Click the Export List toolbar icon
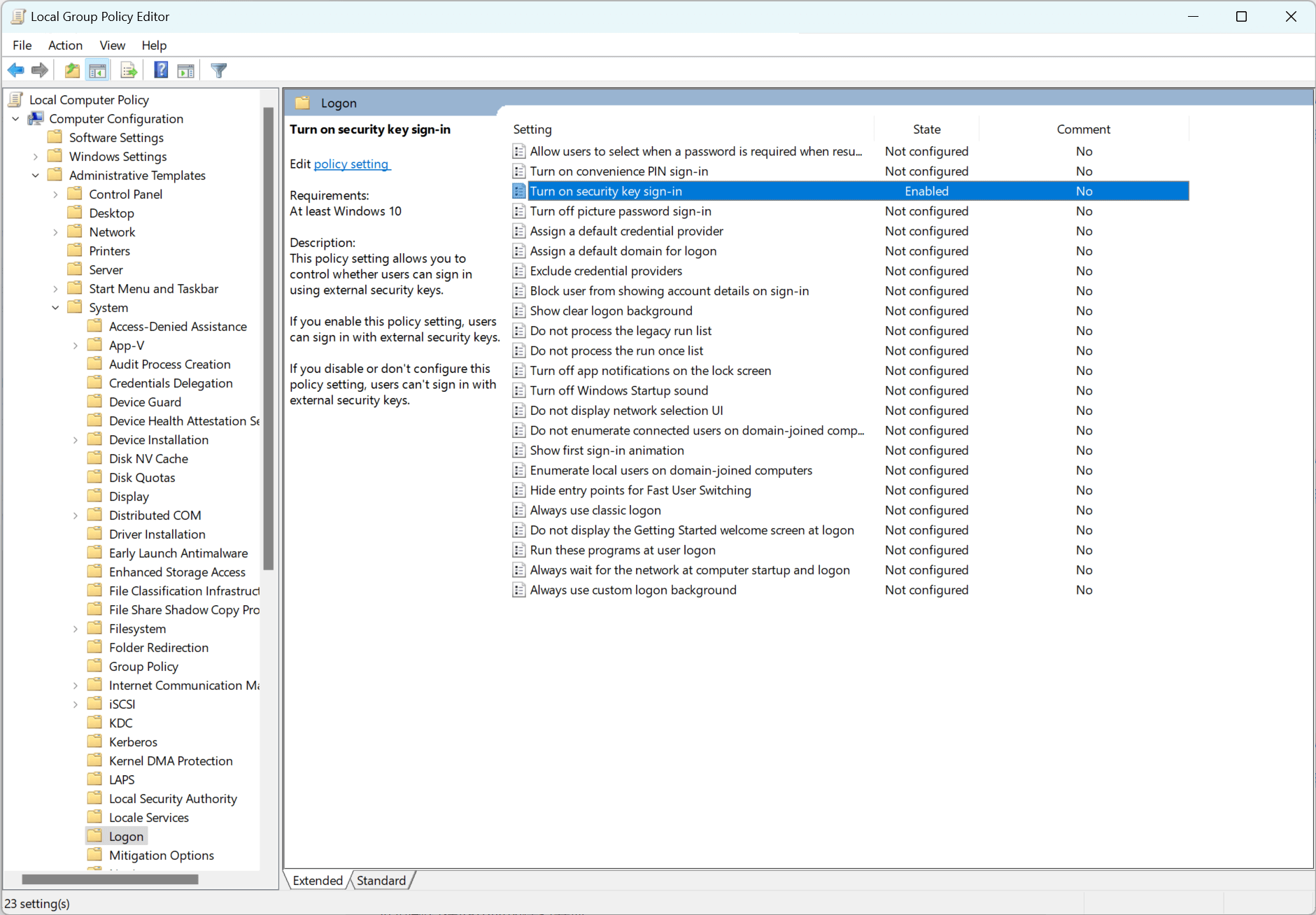Viewport: 1316px width, 915px height. (129, 70)
